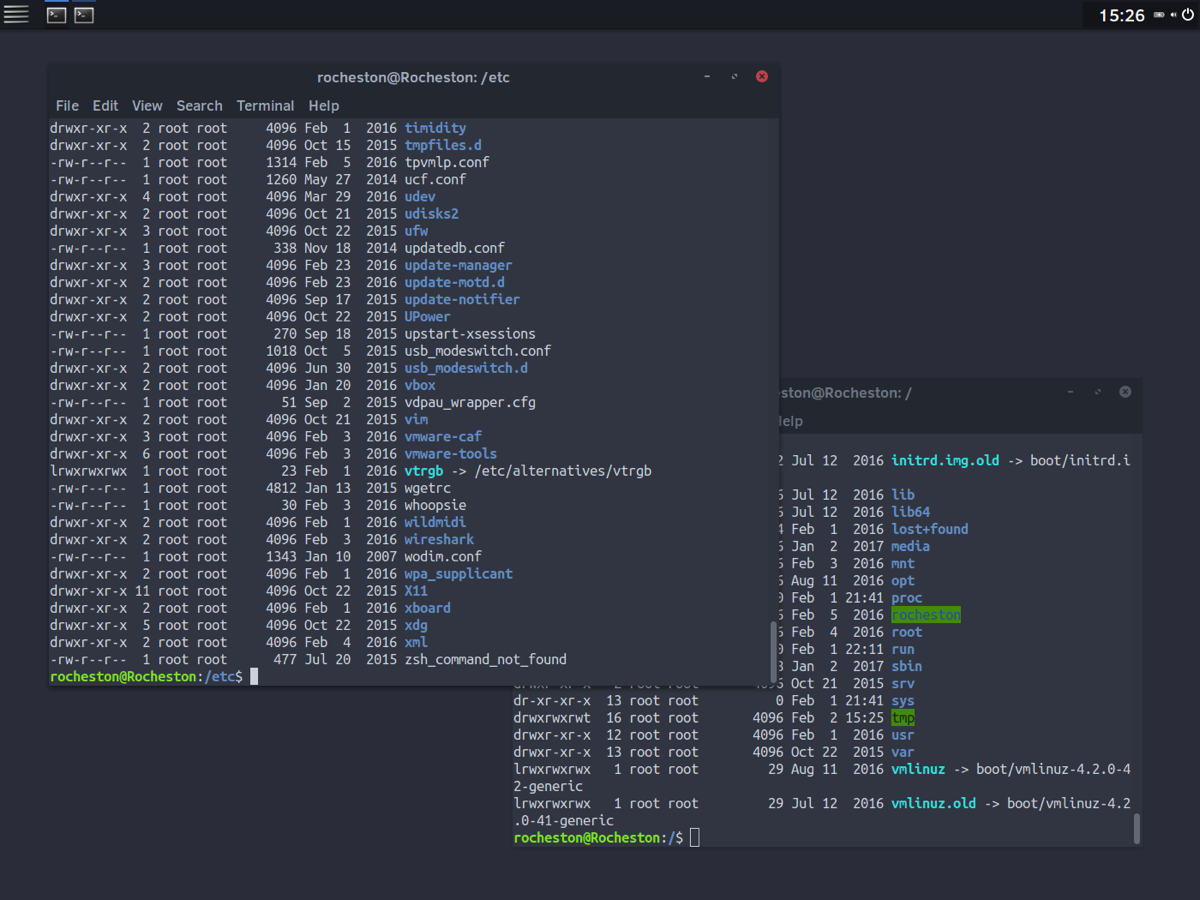
Task: Close the /etc terminal with red button
Action: (x=761, y=77)
